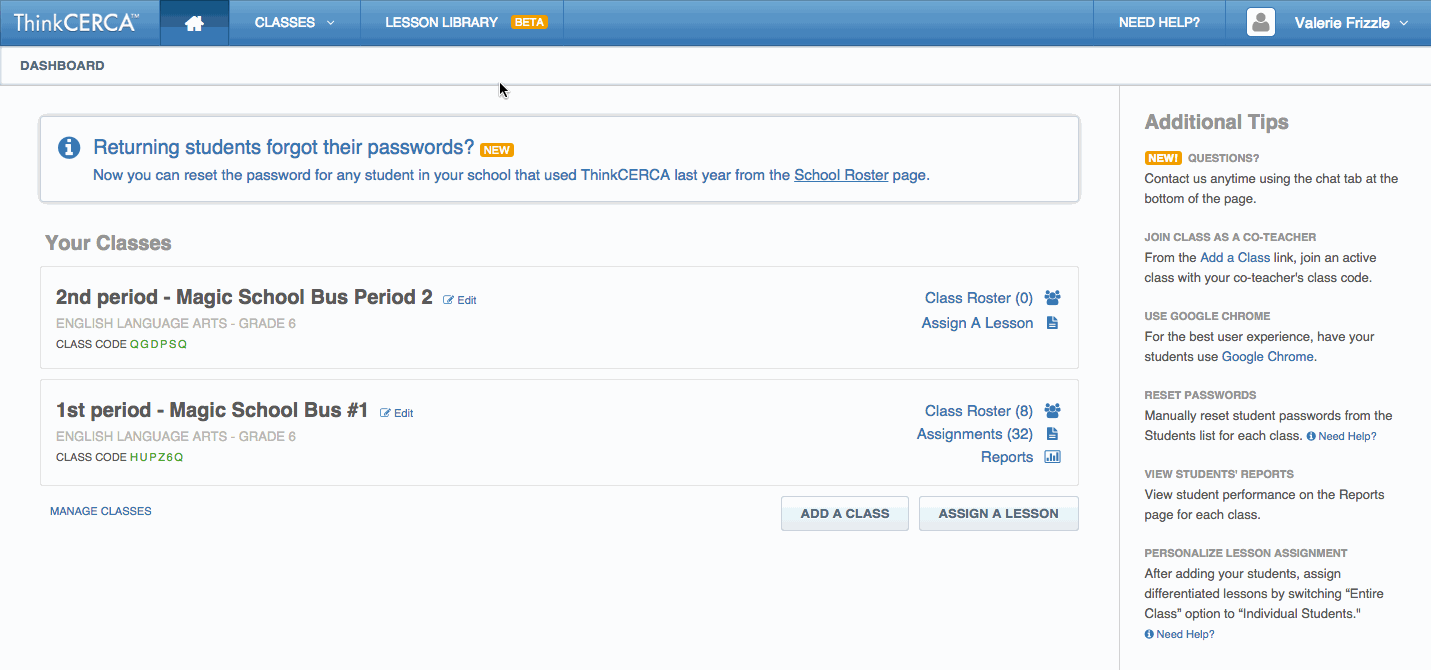This screenshot has width=1431, height=670.
Task: Click the ThinkCERCA logo
Action: pos(76,22)
